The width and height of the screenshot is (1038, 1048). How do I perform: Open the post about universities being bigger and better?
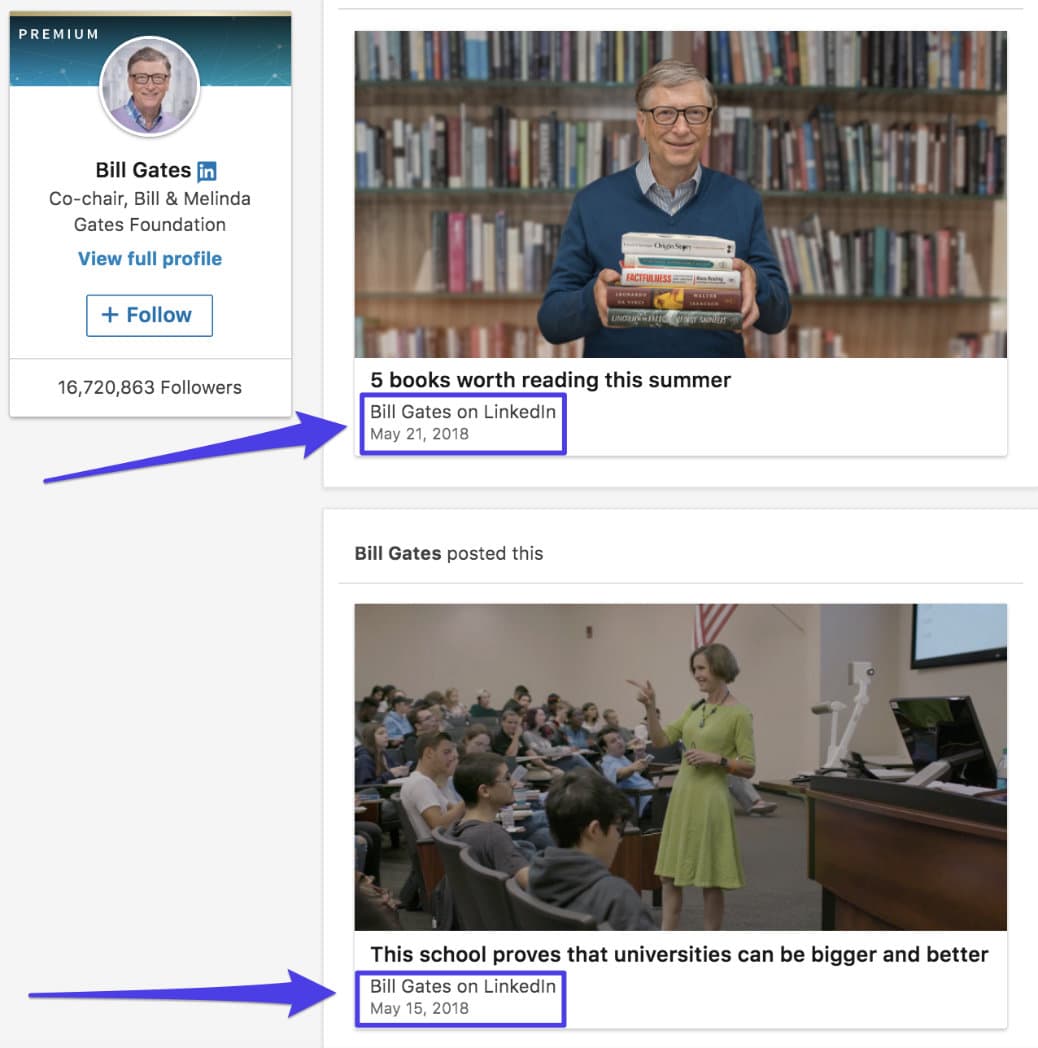click(x=680, y=955)
